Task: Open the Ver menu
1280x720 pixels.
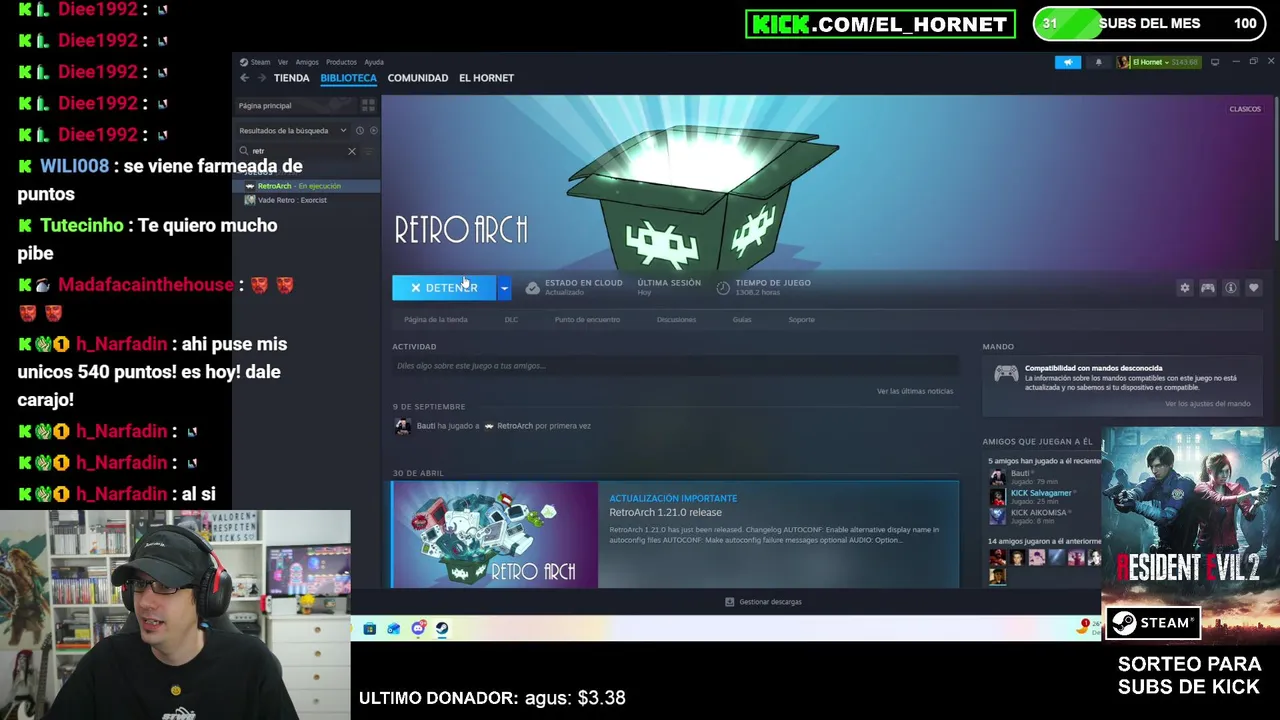Action: click(x=283, y=62)
